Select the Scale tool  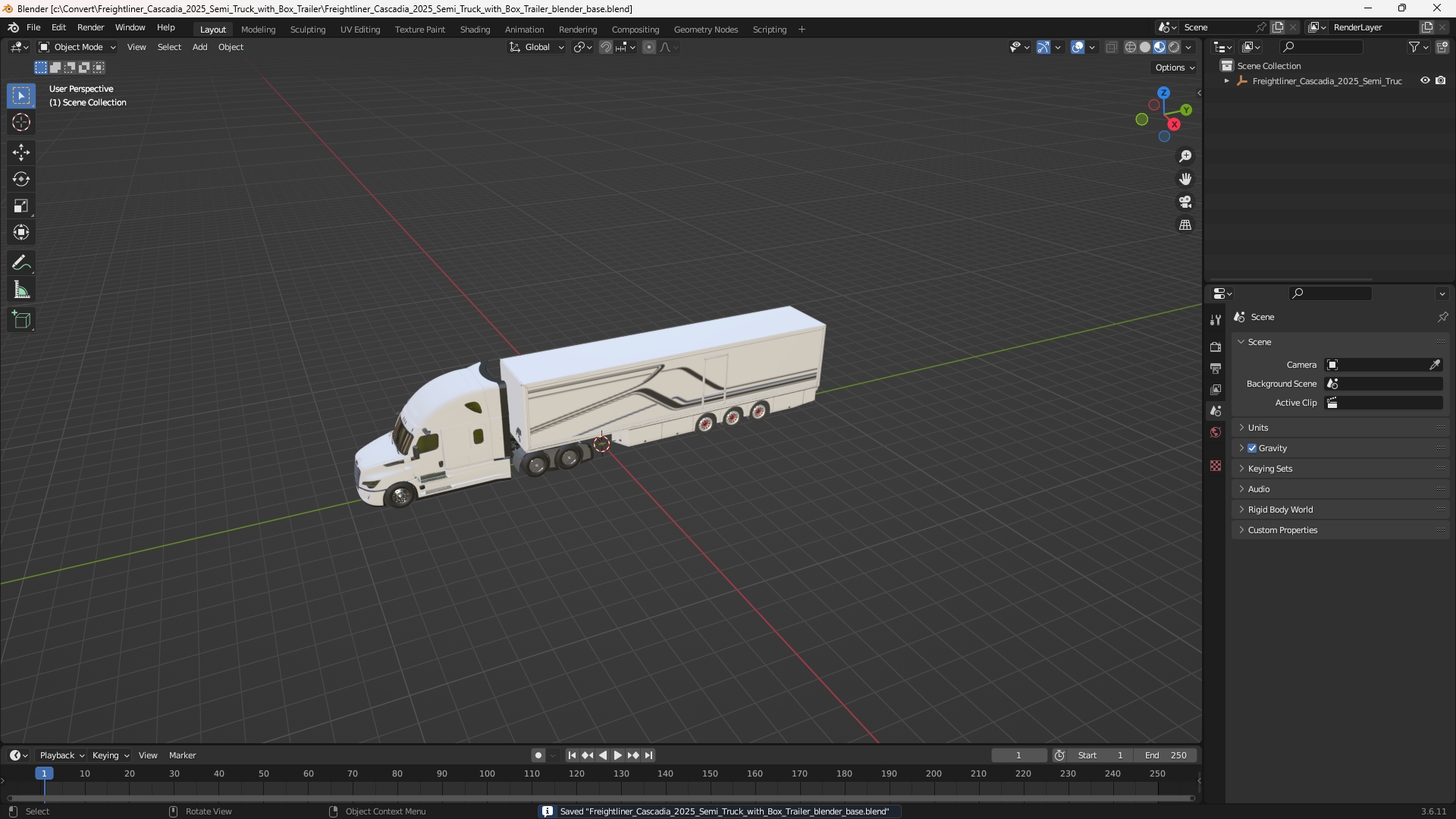(21, 206)
